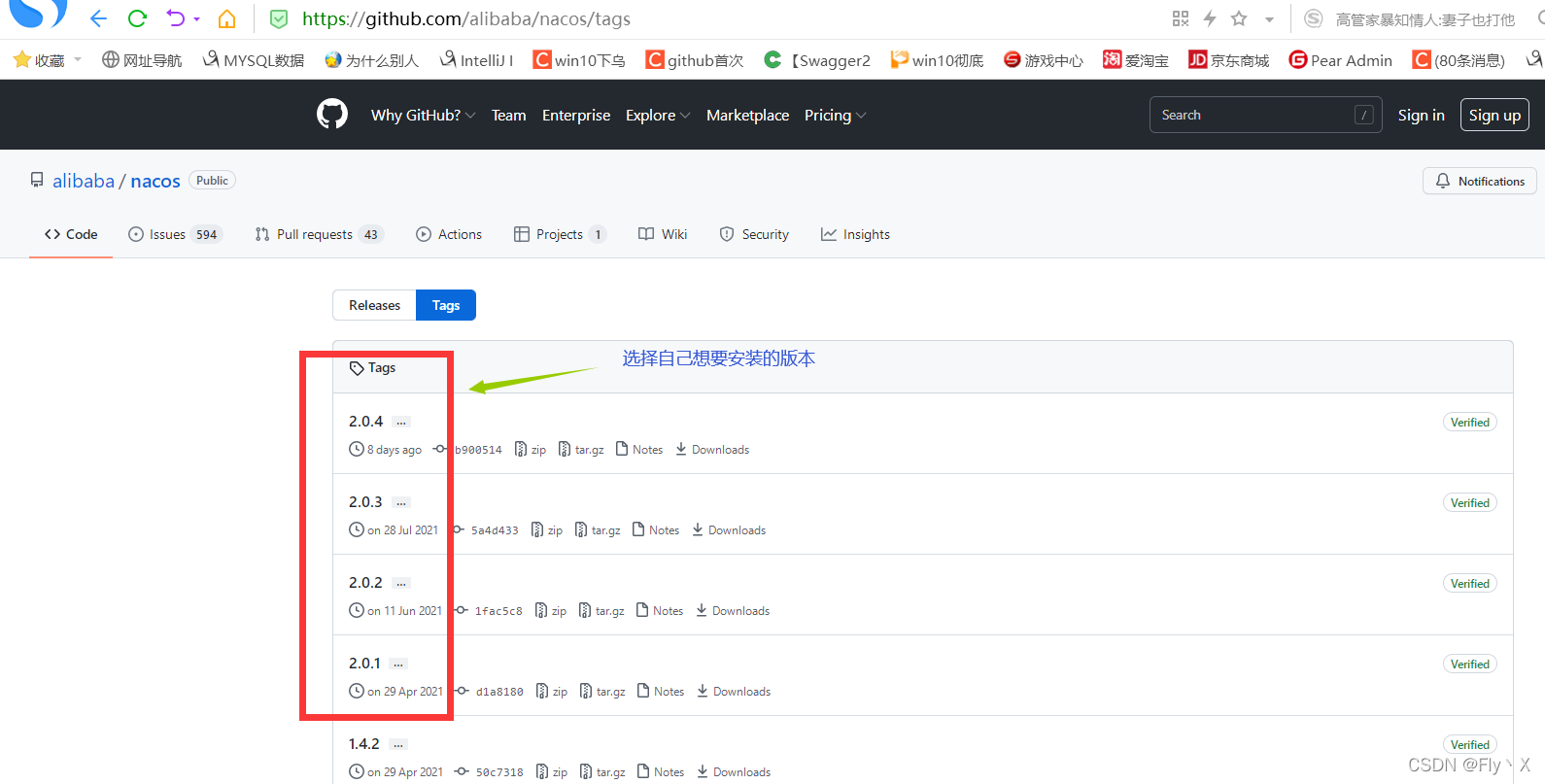Download the tar.gz archive for 2.0.2
The image size is (1545, 784).
tap(601, 611)
